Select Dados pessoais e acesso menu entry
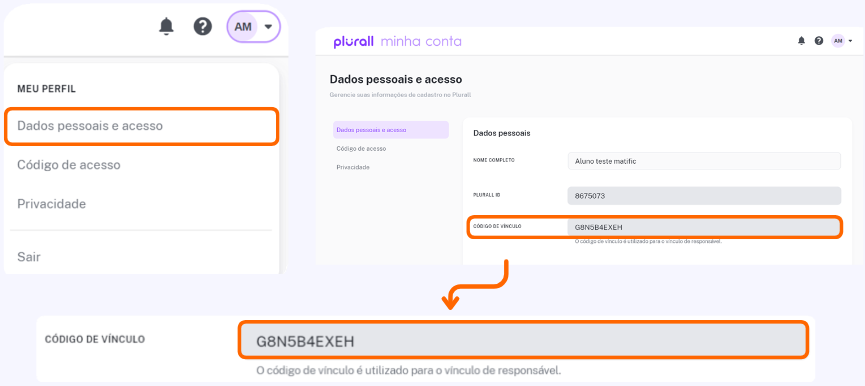 tap(141, 126)
